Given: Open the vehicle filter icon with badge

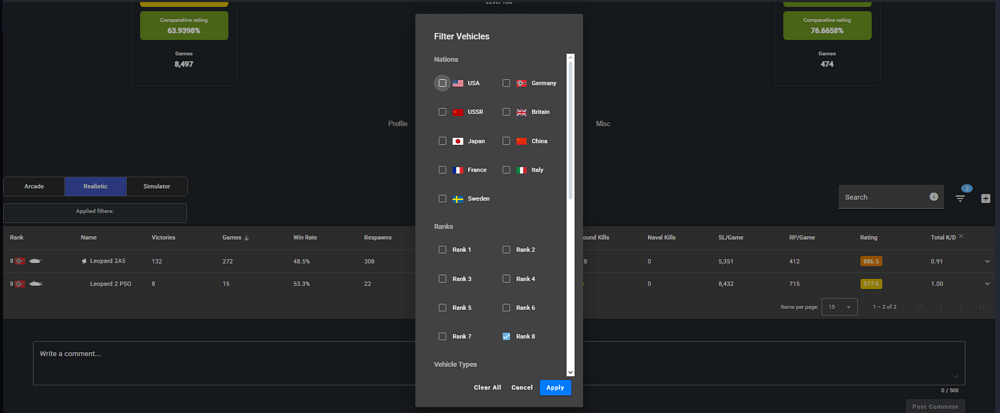Looking at the screenshot, I should pyautogui.click(x=960, y=198).
